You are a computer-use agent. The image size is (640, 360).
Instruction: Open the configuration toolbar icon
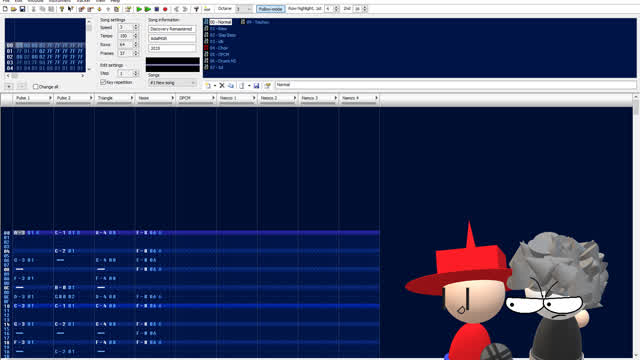[x=196, y=9]
